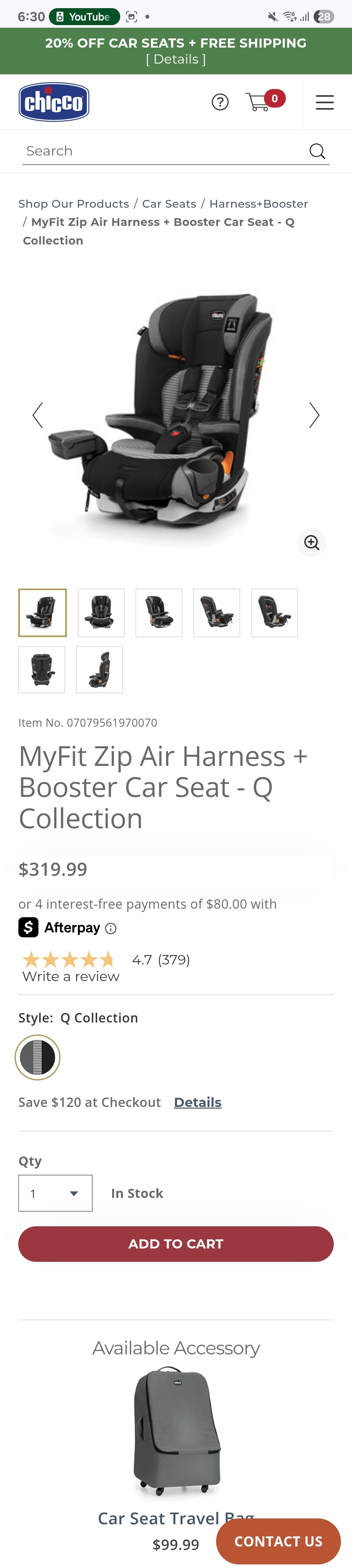
Task: Show next product image arrow
Action: [314, 415]
